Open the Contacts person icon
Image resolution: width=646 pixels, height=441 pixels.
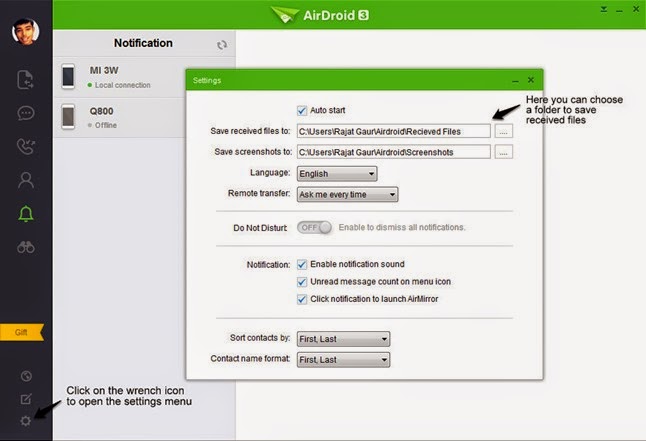point(26,180)
